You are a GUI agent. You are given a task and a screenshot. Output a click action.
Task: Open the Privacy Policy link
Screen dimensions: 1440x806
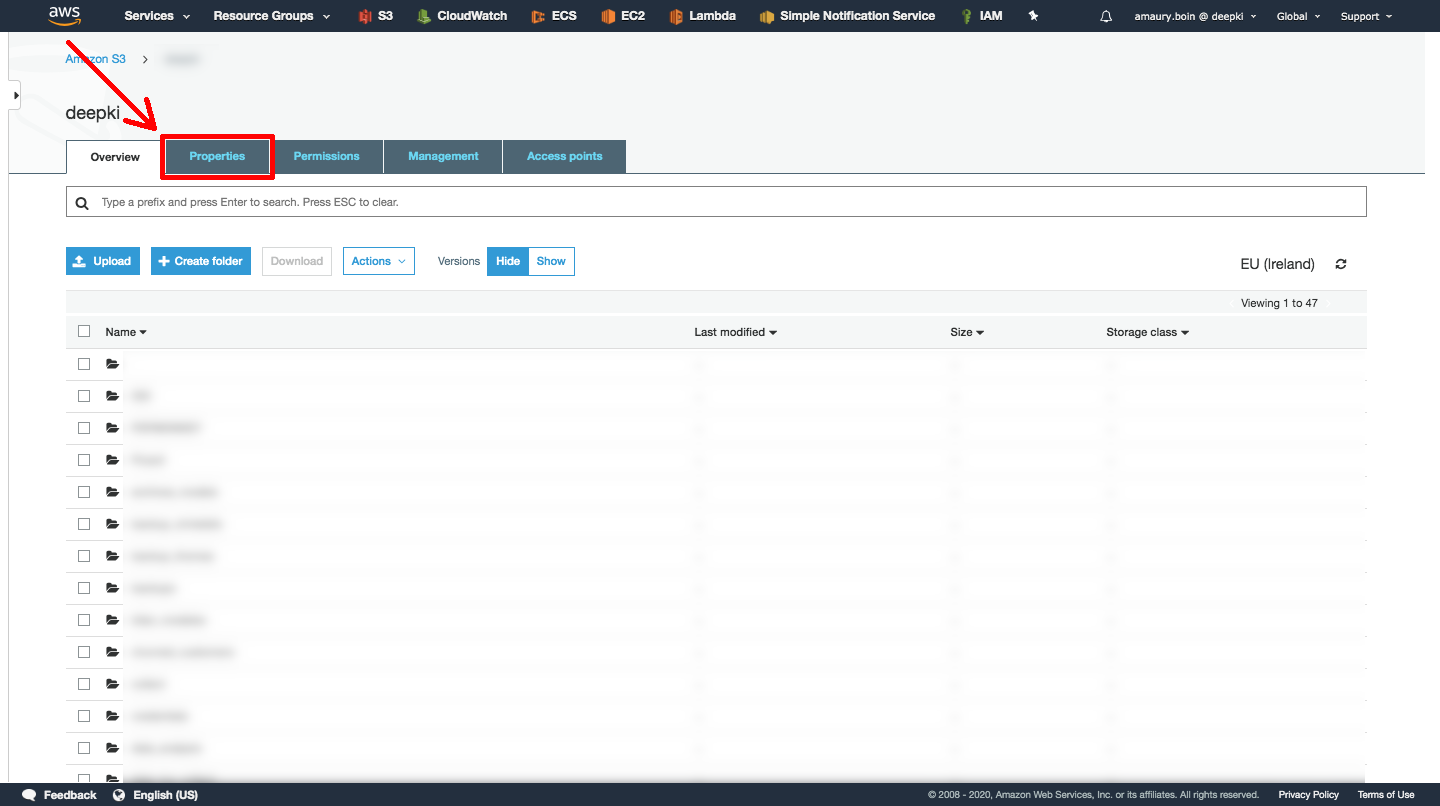coord(1308,795)
